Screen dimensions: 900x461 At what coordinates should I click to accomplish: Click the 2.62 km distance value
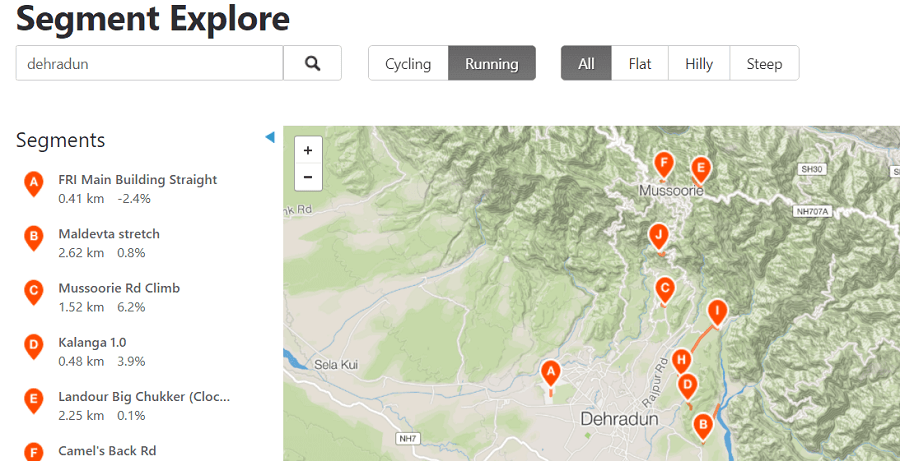coord(81,253)
